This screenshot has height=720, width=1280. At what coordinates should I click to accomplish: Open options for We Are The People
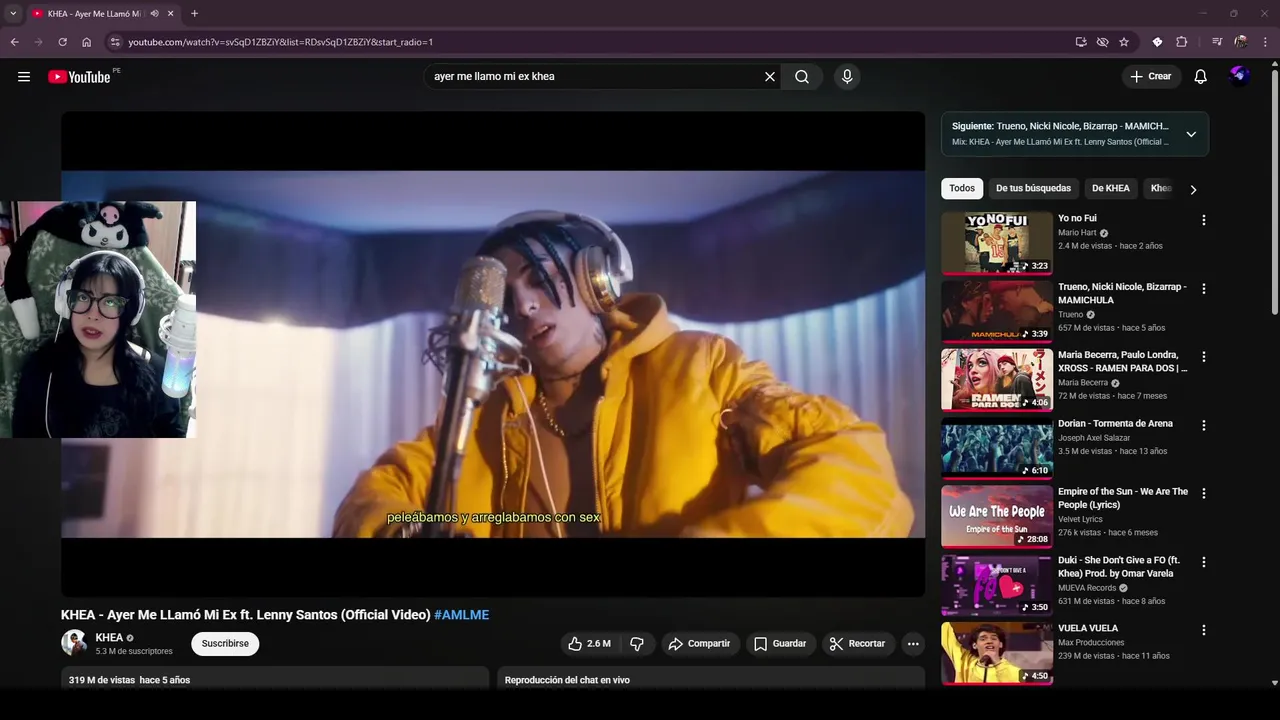coord(1204,493)
